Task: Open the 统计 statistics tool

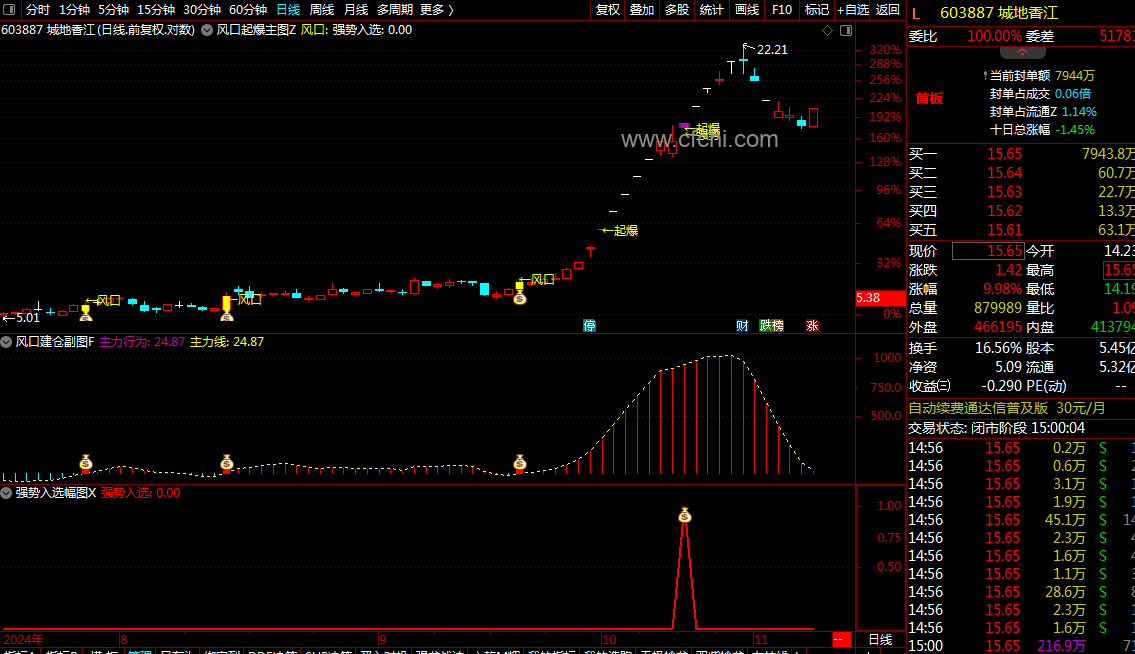Action: tap(712, 9)
